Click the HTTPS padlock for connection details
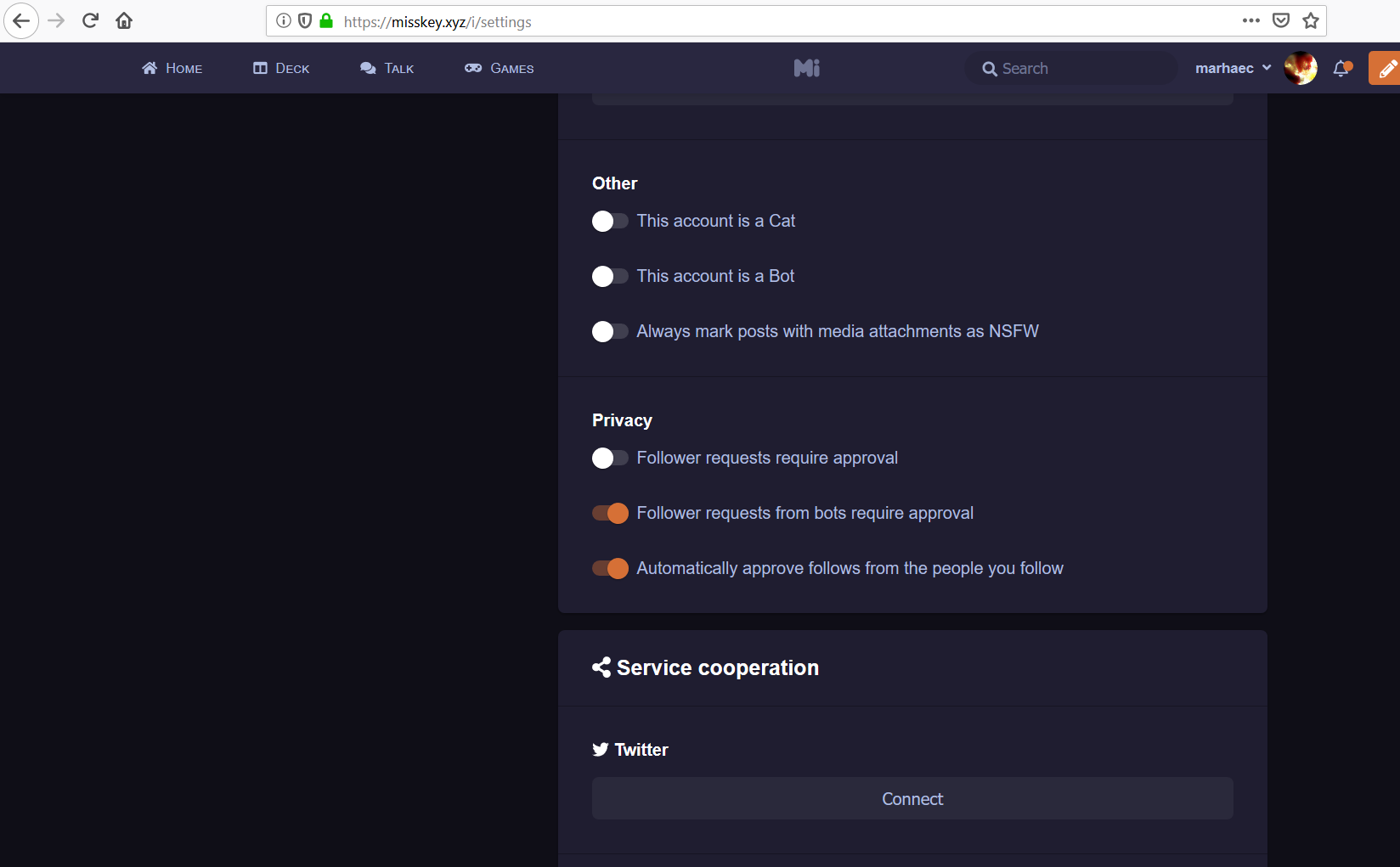Screen dimensions: 1400x867 click(x=325, y=20)
